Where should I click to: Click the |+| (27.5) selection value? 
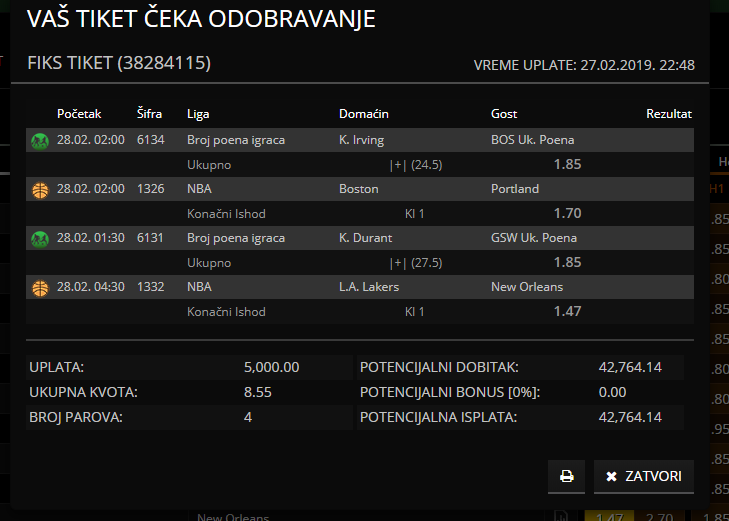click(x=416, y=263)
